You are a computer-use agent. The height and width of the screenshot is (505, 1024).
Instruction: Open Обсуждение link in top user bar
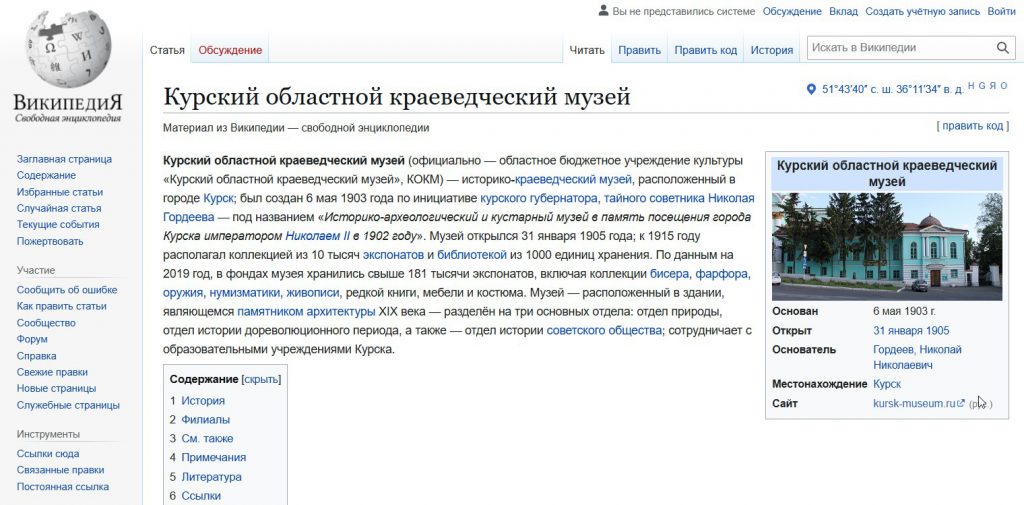[x=792, y=11]
